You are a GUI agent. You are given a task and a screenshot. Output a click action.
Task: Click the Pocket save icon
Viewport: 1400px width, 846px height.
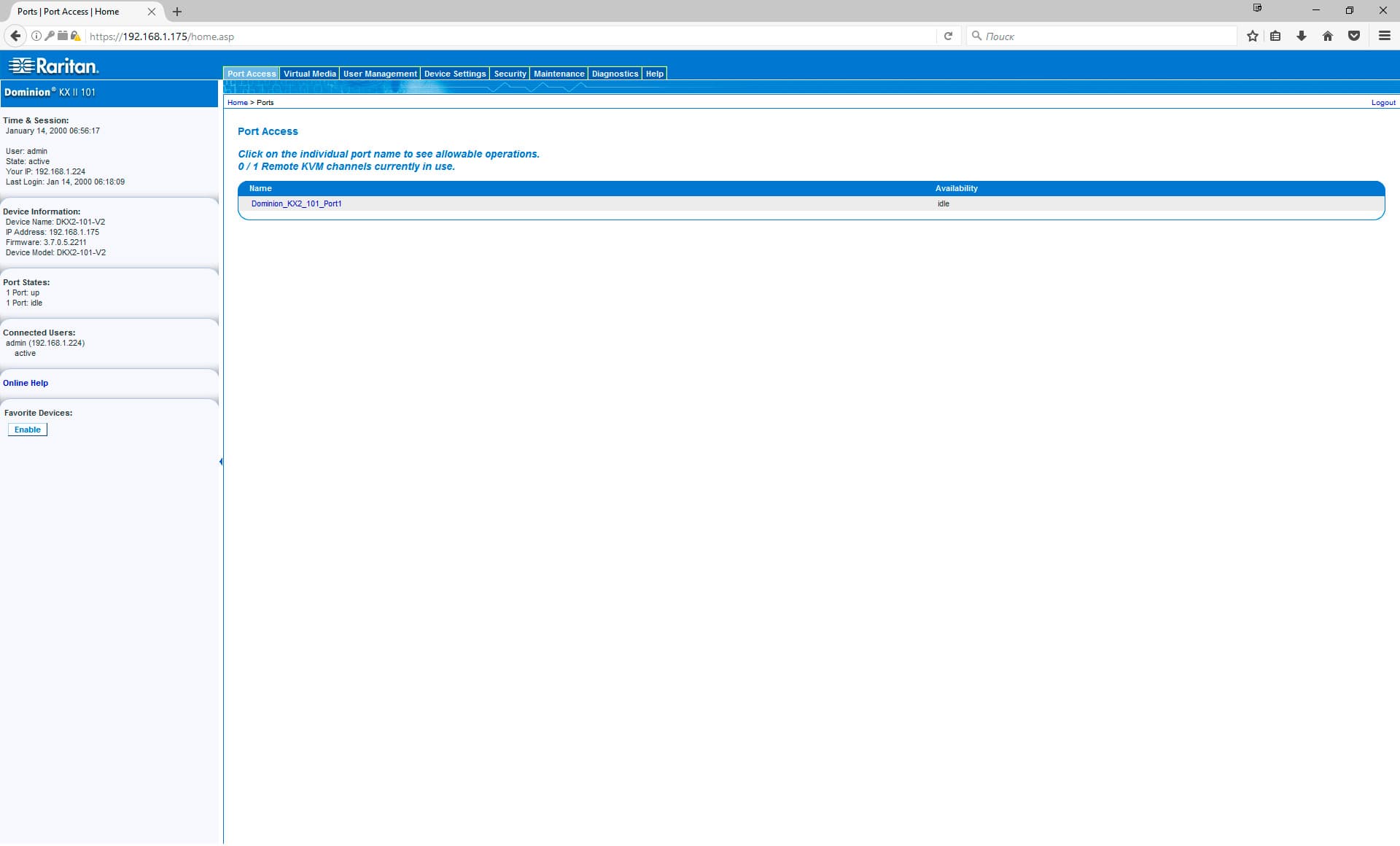(x=1354, y=36)
